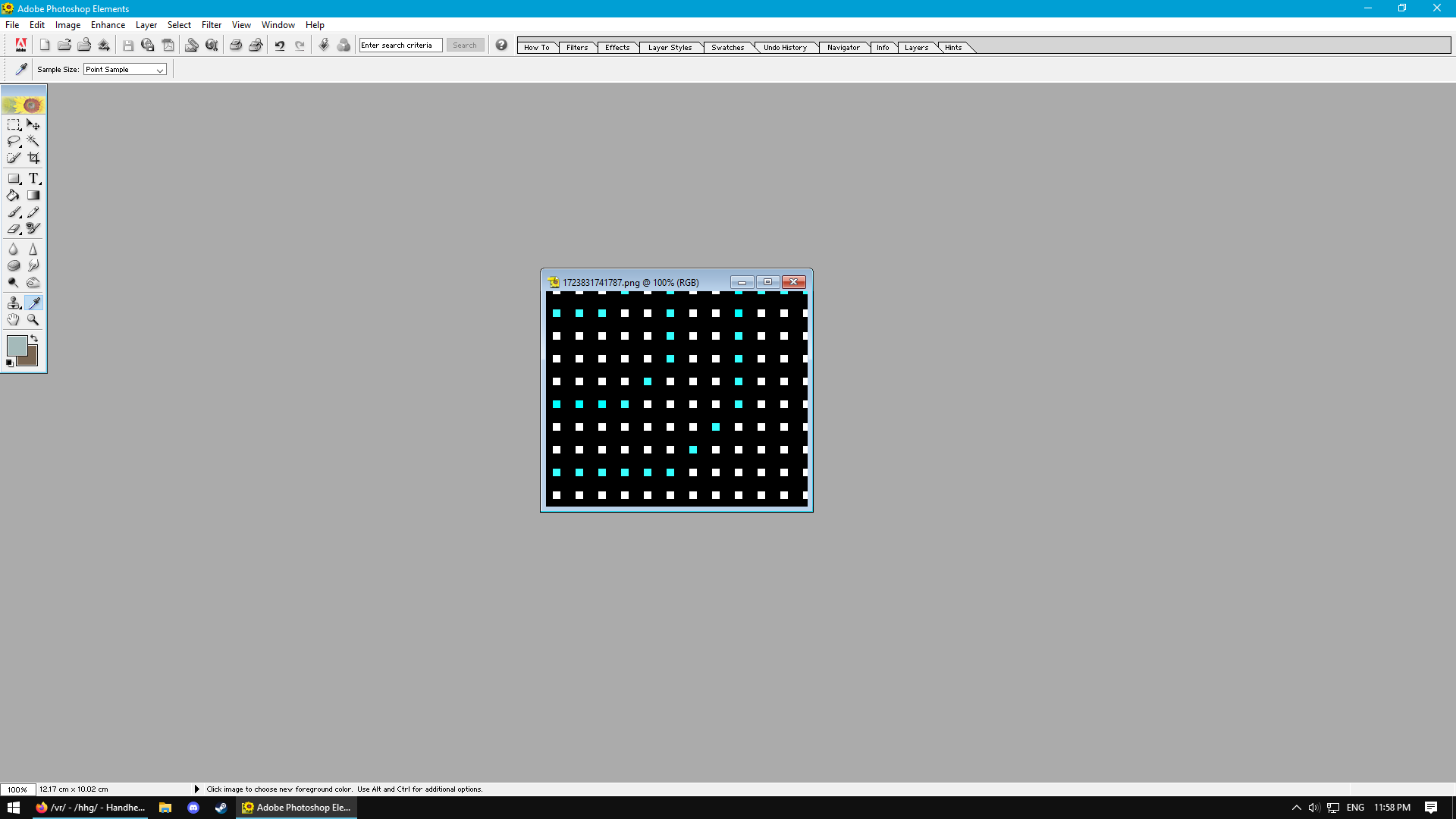The image size is (1456, 819).
Task: Select the Sponge tool
Action: (14, 266)
